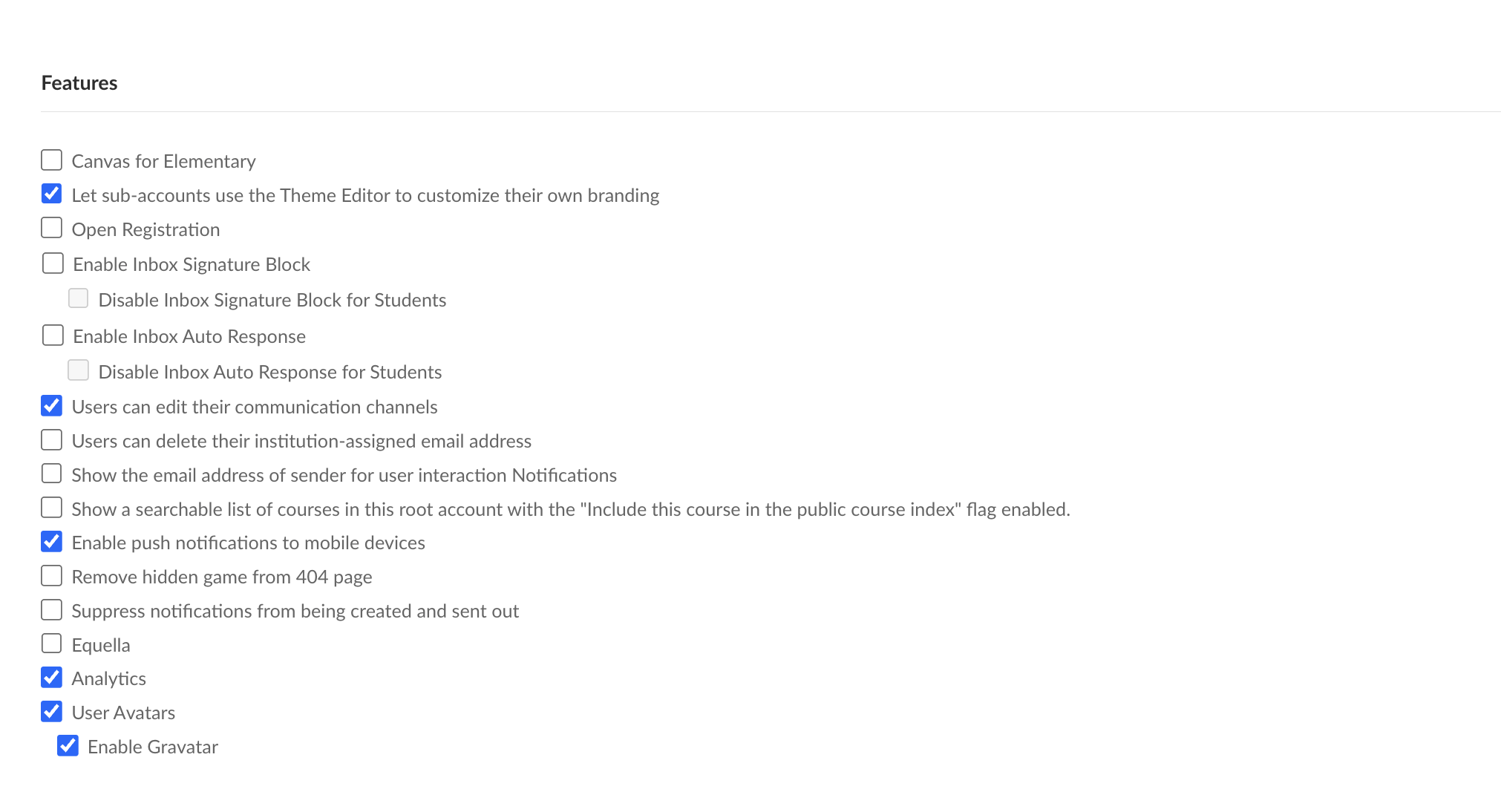Disable push notifications to mobile devices
The height and width of the screenshot is (812, 1501).
(51, 541)
